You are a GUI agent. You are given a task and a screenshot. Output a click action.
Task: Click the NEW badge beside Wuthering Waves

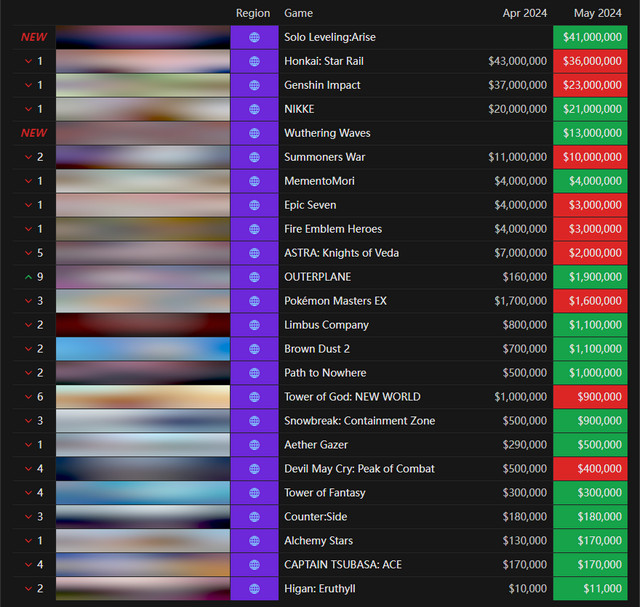(34, 133)
